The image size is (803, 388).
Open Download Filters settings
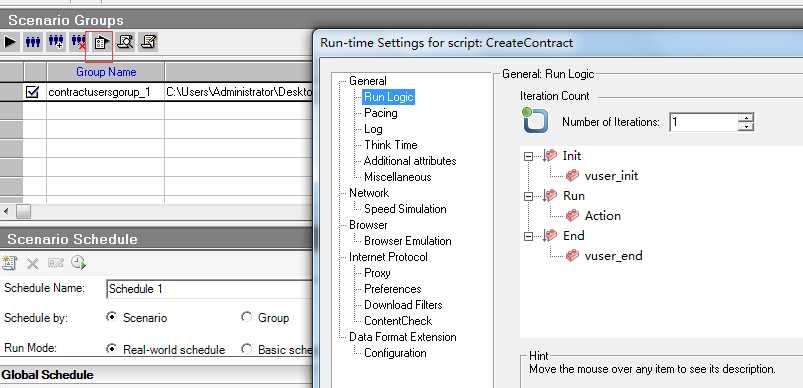coord(403,305)
